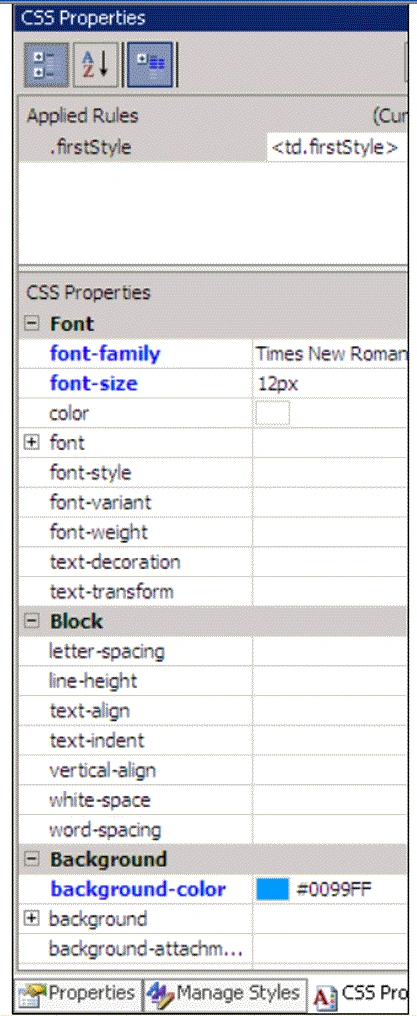Click the empty color swatch box
Viewport: 417px width, 1016px height.
(273, 413)
